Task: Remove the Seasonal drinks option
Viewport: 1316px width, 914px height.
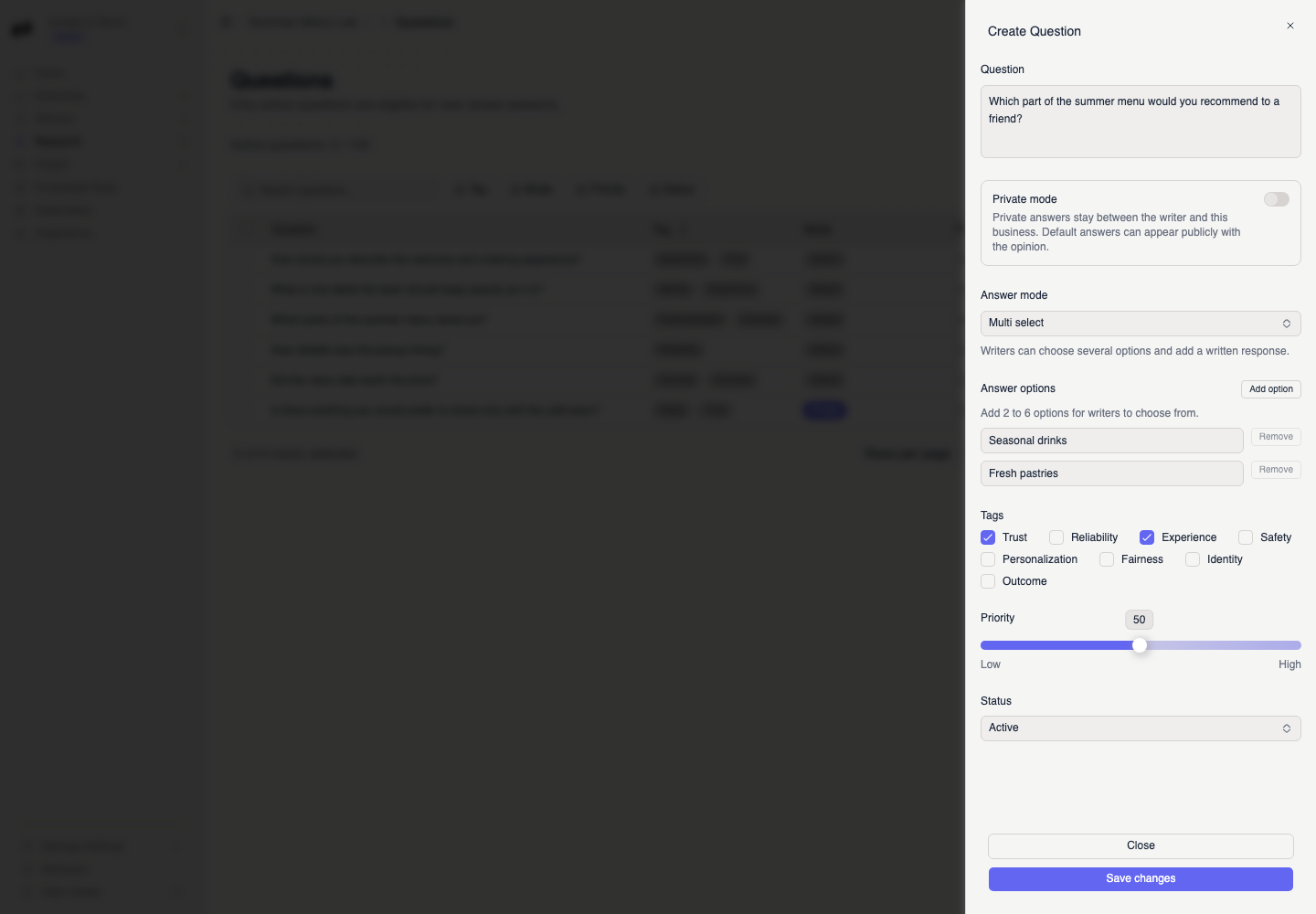Action: pyautogui.click(x=1276, y=437)
